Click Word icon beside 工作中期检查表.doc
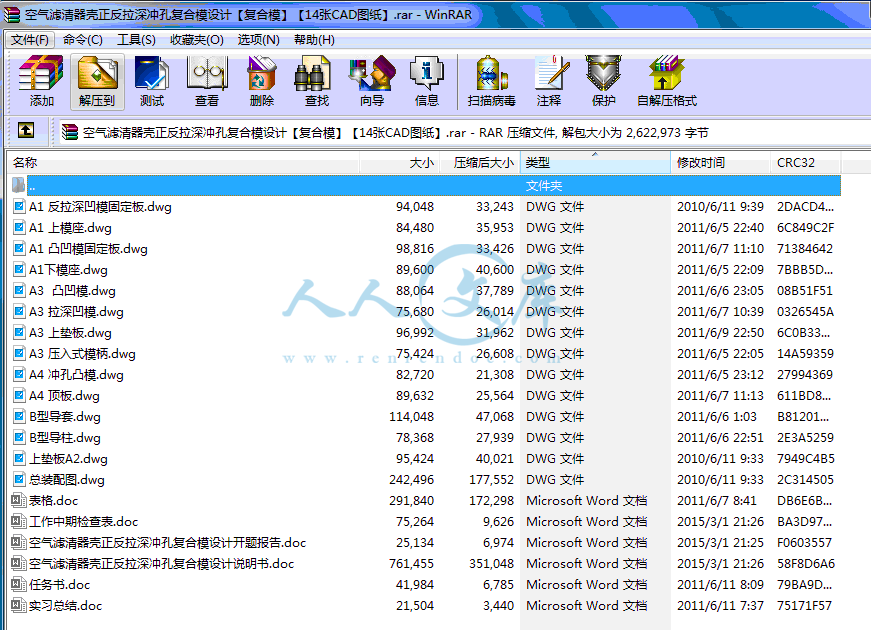 [19, 521]
